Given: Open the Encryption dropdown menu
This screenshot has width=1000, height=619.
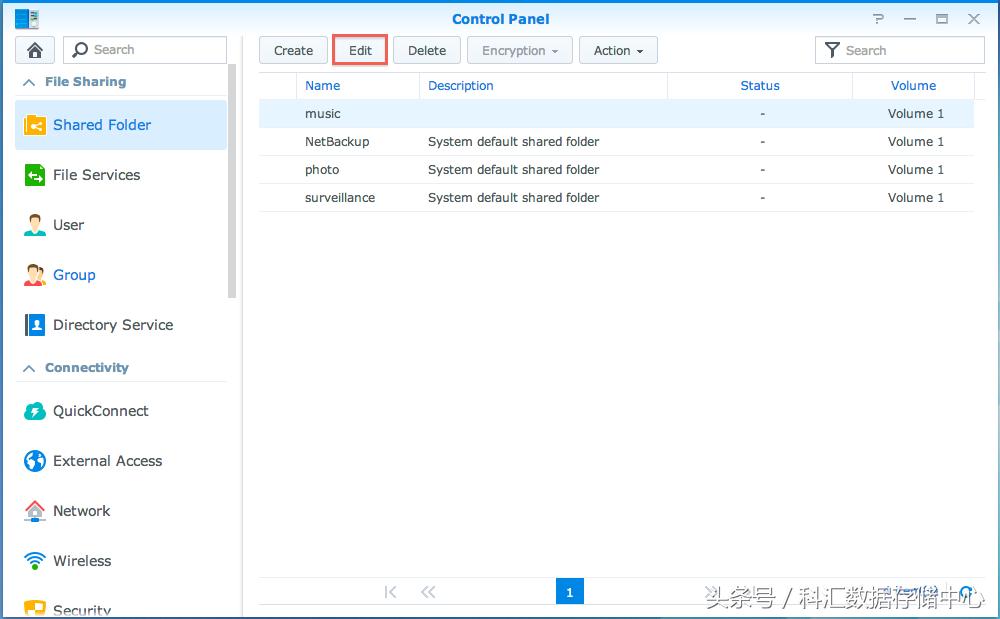Looking at the screenshot, I should [x=519, y=51].
